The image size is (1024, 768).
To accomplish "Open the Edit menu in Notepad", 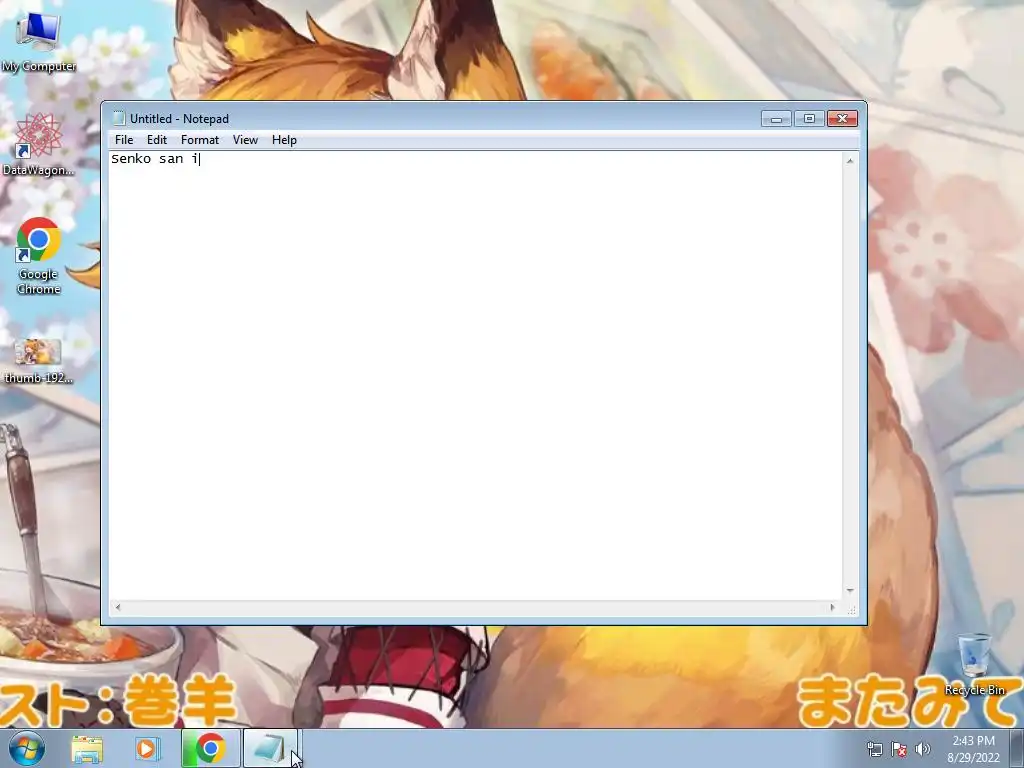I will (157, 140).
